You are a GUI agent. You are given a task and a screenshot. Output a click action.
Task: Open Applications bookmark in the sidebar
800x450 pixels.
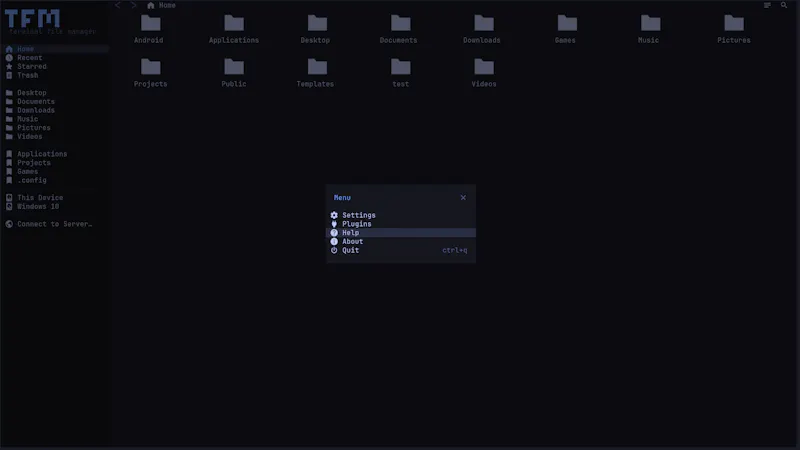pyautogui.click(x=55, y=154)
